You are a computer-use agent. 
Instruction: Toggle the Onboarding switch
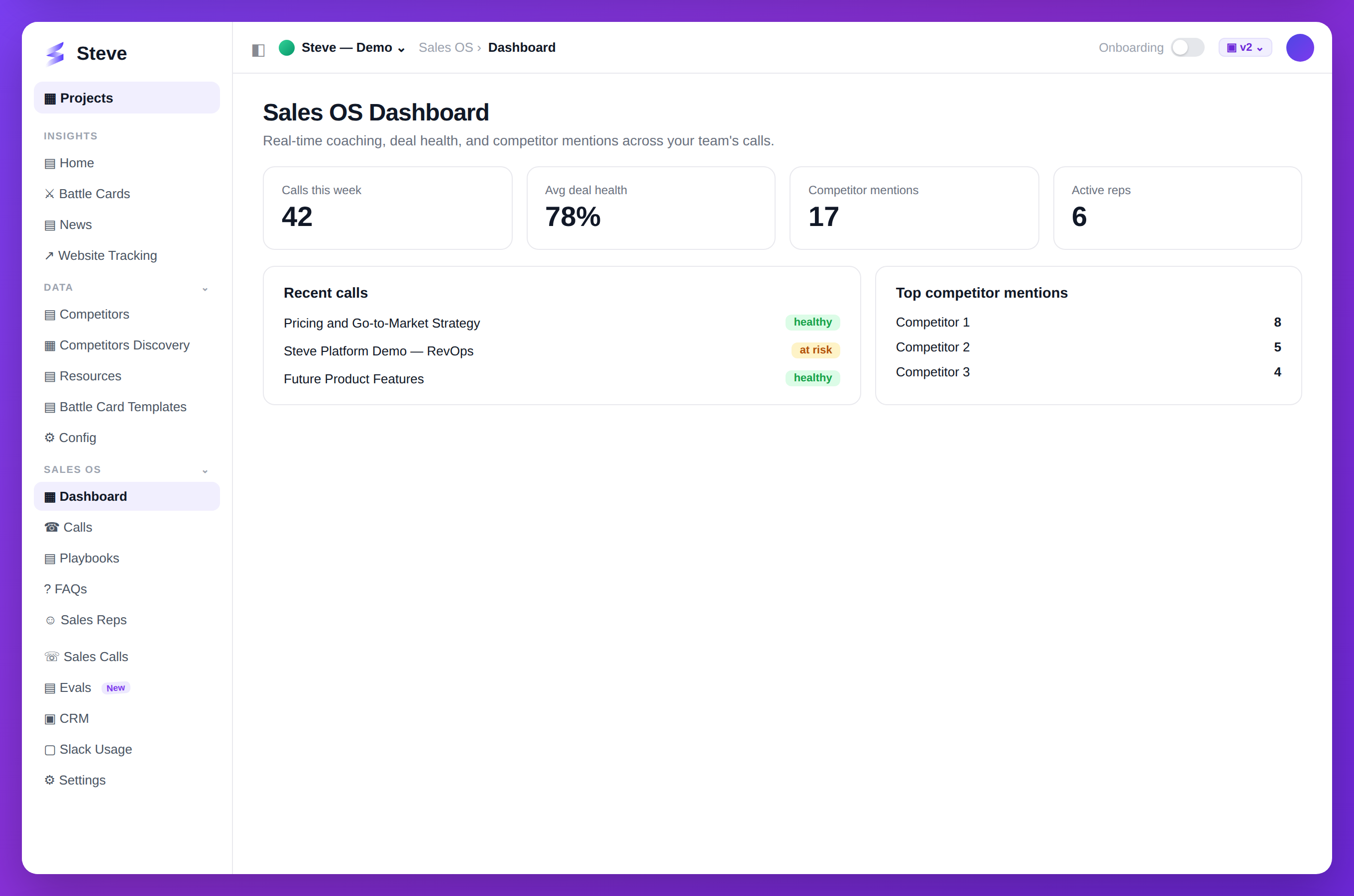click(1187, 47)
